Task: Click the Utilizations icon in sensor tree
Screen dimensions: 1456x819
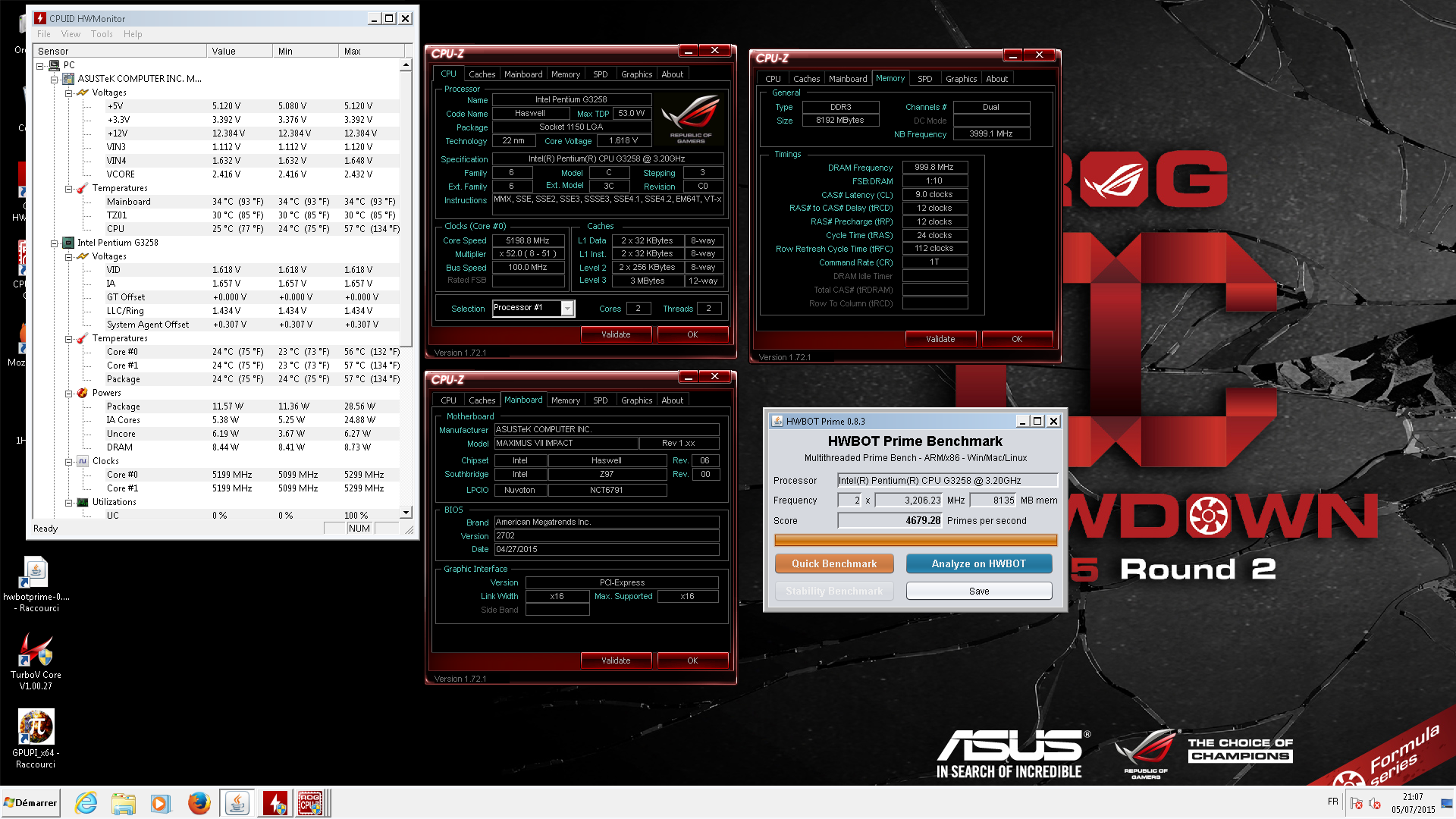Action: [83, 502]
